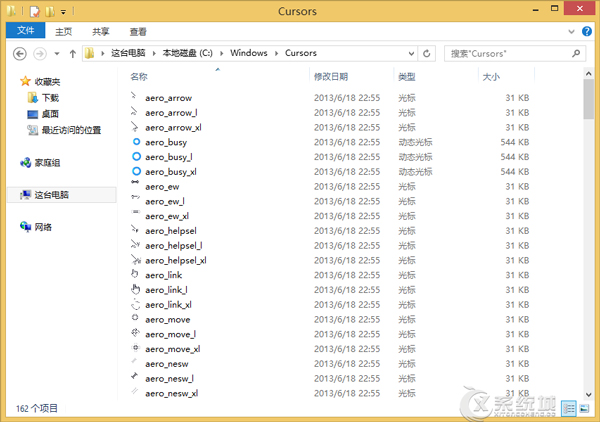
Task: Expand the address bar history dropdown
Action: point(411,54)
